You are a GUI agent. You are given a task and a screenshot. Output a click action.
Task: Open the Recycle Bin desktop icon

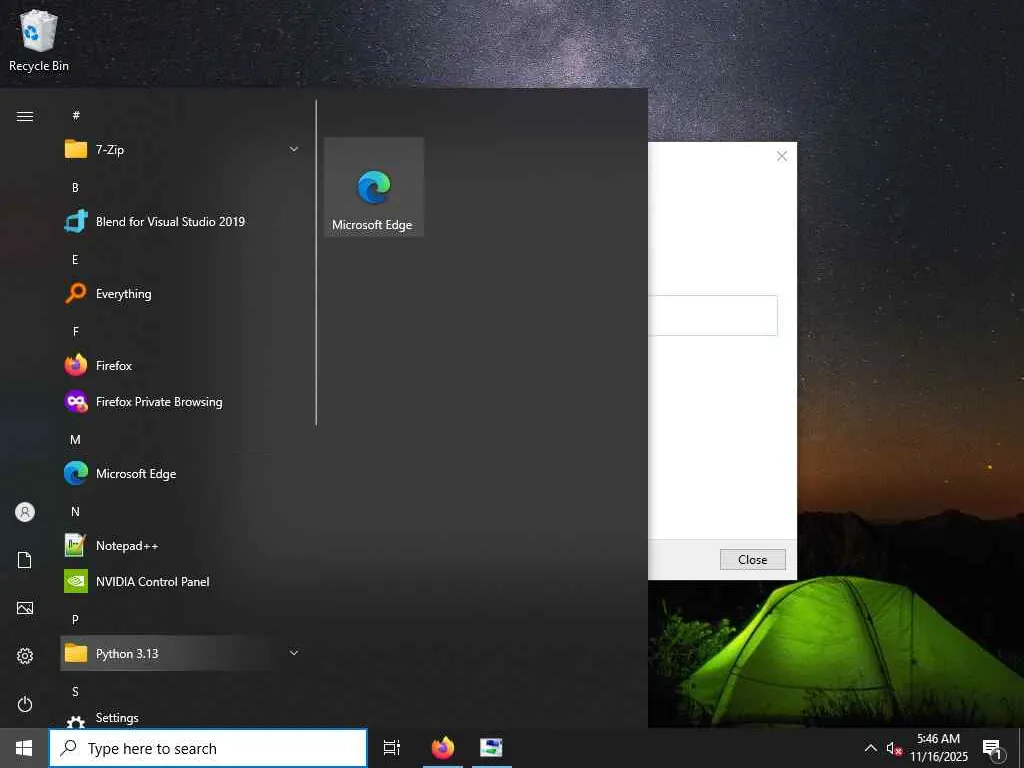pyautogui.click(x=39, y=40)
